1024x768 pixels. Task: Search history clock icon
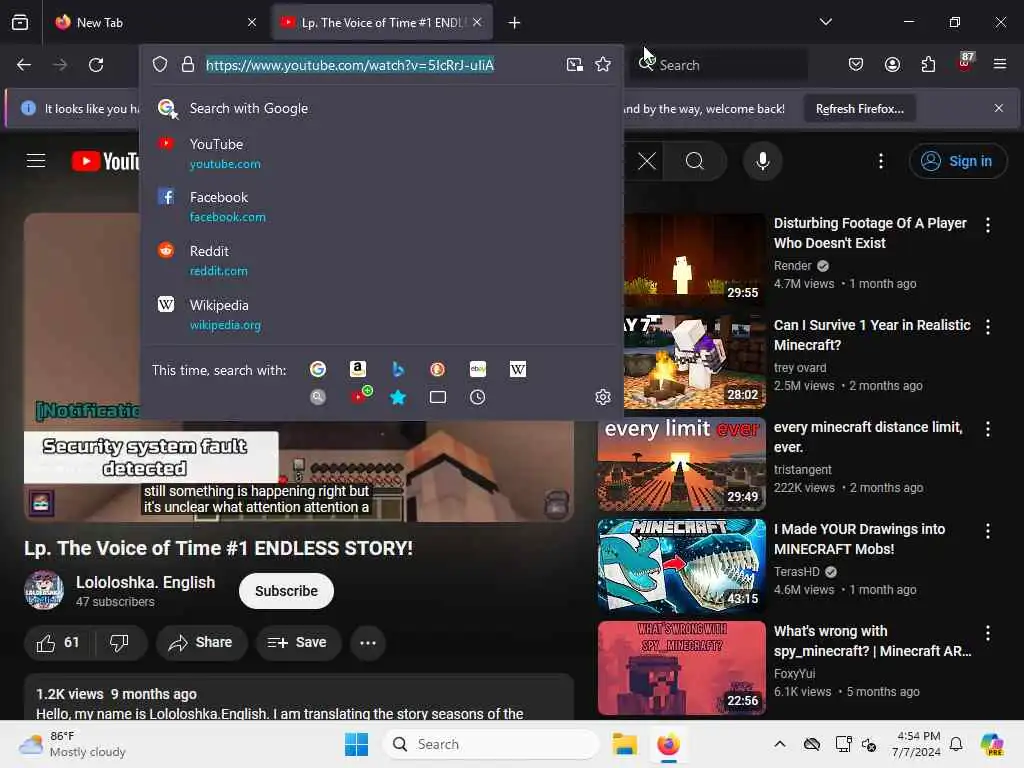point(477,397)
